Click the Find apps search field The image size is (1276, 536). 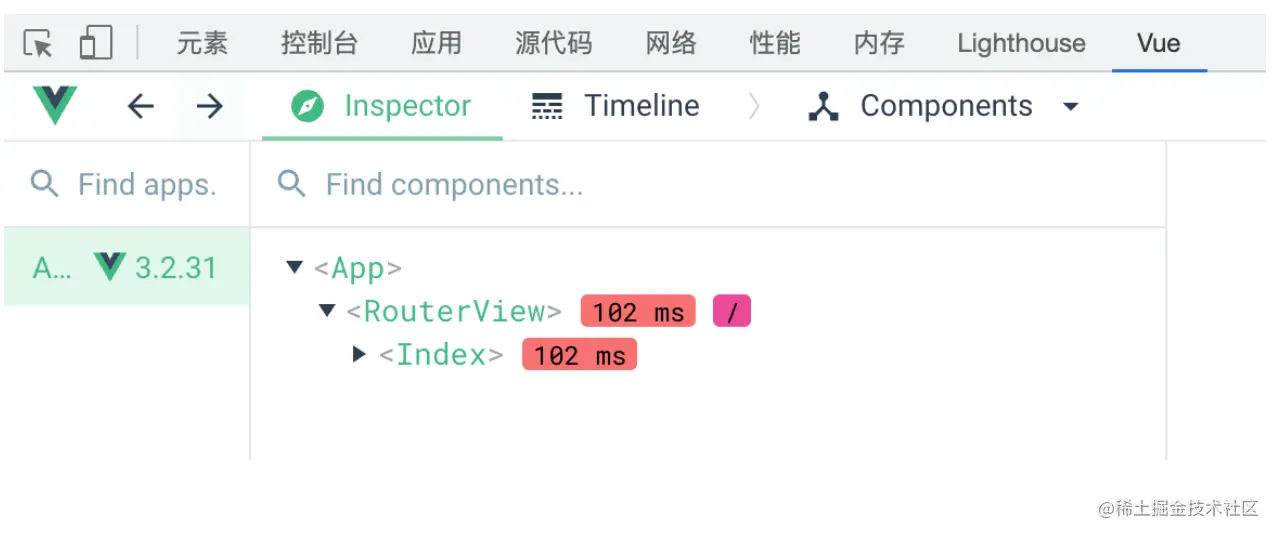(x=146, y=185)
